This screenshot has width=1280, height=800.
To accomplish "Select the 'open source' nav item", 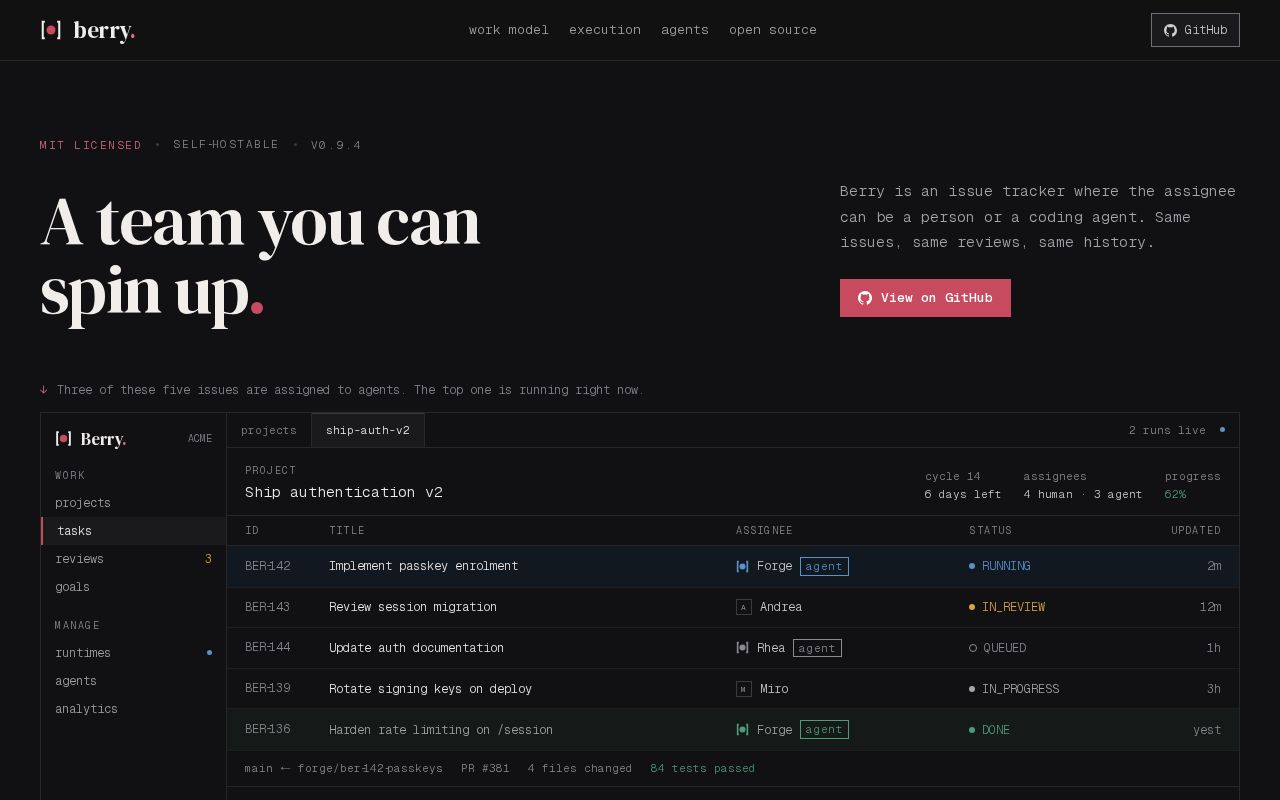I will (x=773, y=30).
